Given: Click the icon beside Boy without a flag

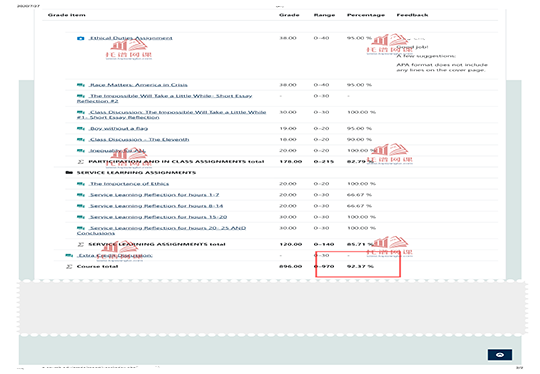Looking at the screenshot, I should click(x=81, y=128).
